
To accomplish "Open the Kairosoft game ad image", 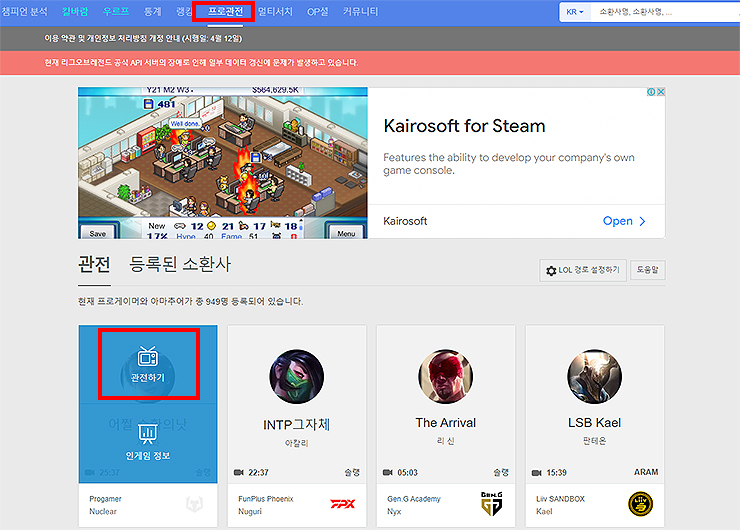I will click(x=223, y=163).
